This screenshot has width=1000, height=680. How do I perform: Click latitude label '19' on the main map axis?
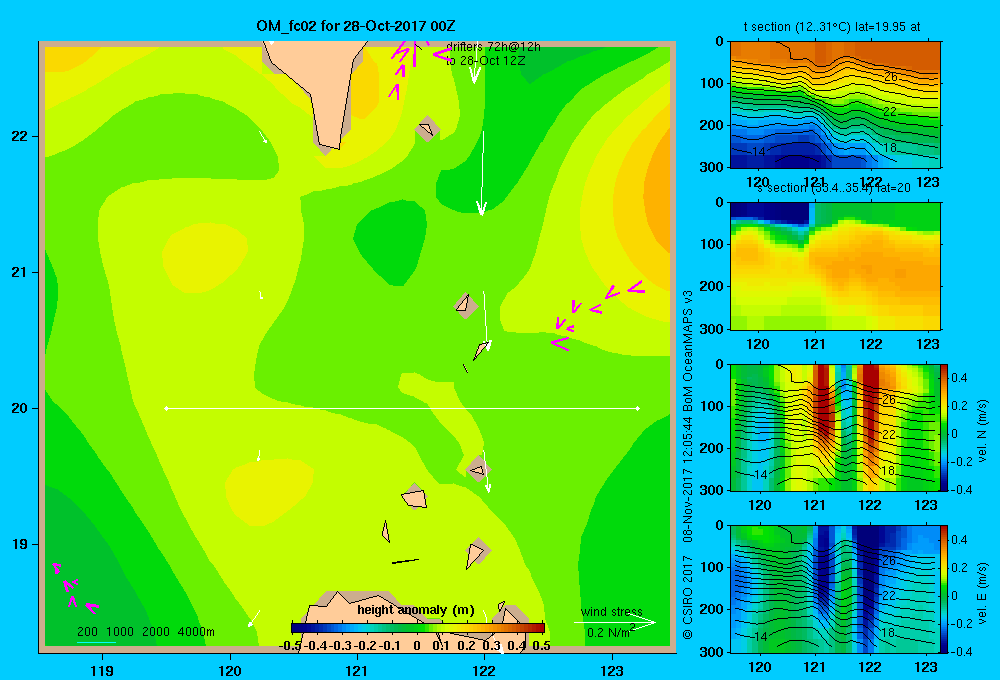20,544
